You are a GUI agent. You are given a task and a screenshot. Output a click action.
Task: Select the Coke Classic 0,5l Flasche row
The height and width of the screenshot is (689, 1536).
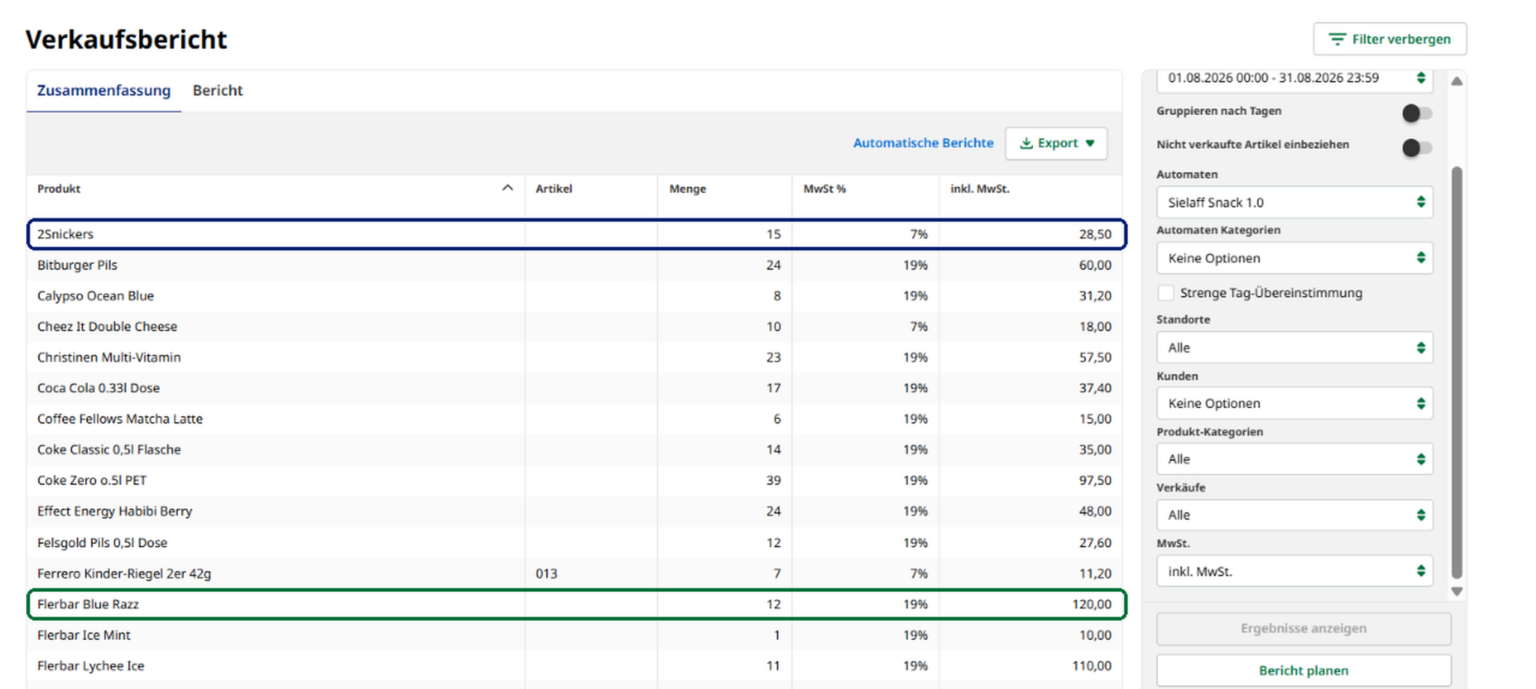(575, 450)
